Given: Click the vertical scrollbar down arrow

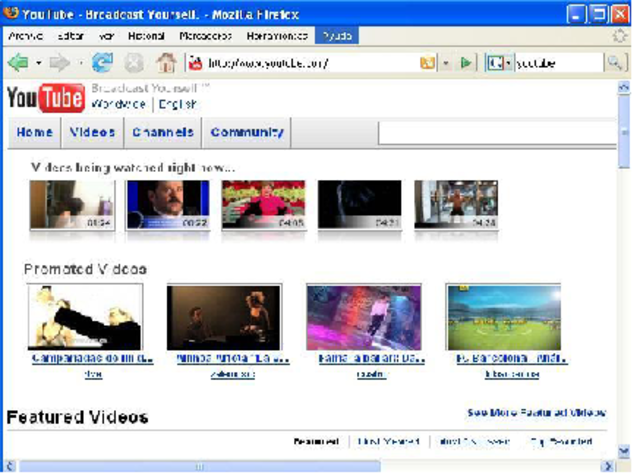Looking at the screenshot, I should coord(624,452).
